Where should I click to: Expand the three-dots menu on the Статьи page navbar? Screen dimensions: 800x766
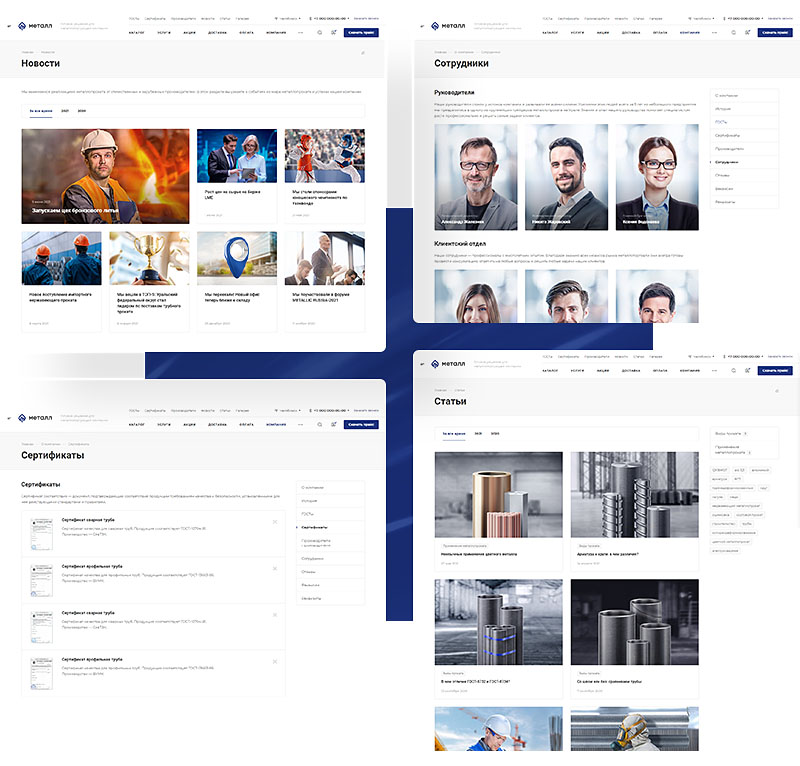coord(713,370)
